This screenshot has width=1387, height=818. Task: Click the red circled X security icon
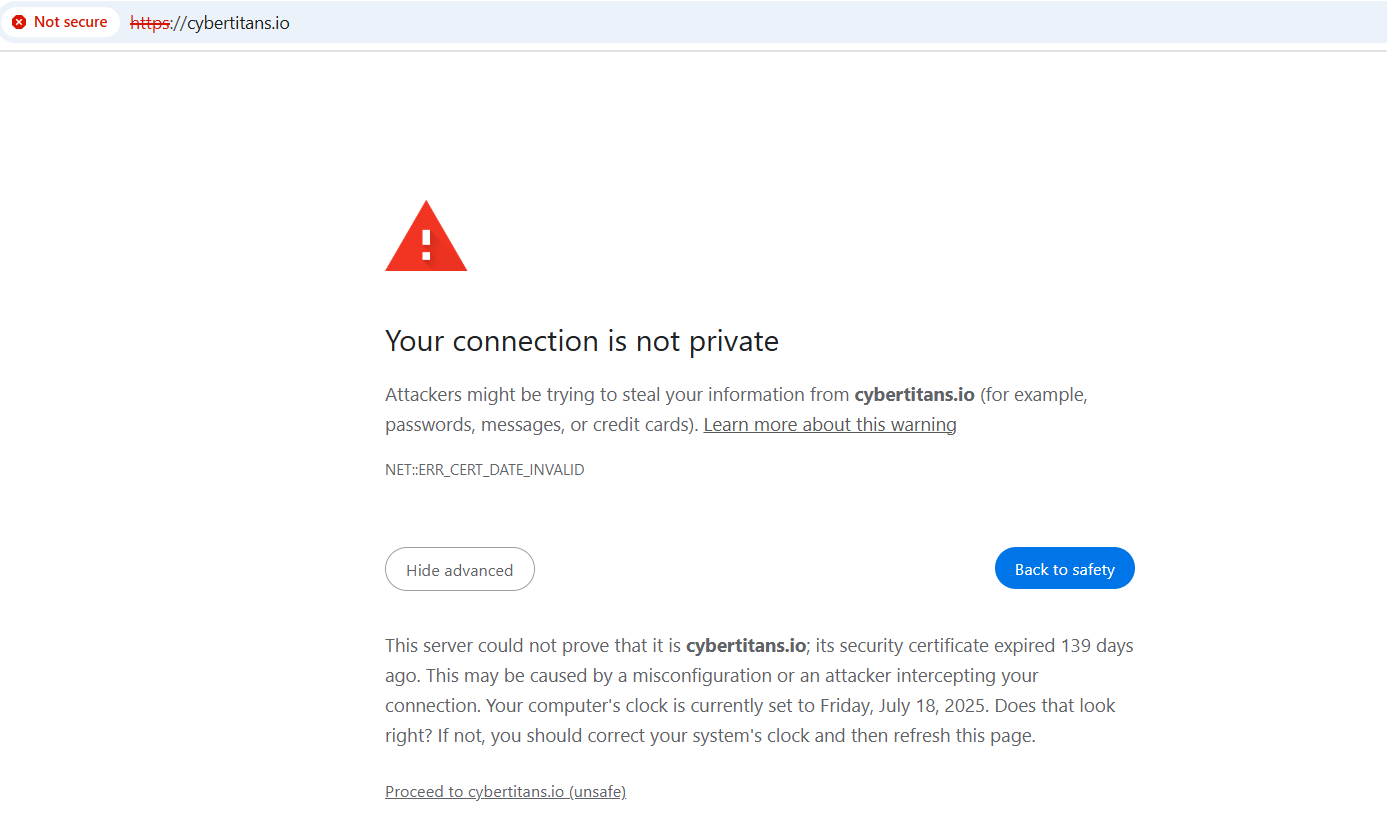[19, 22]
